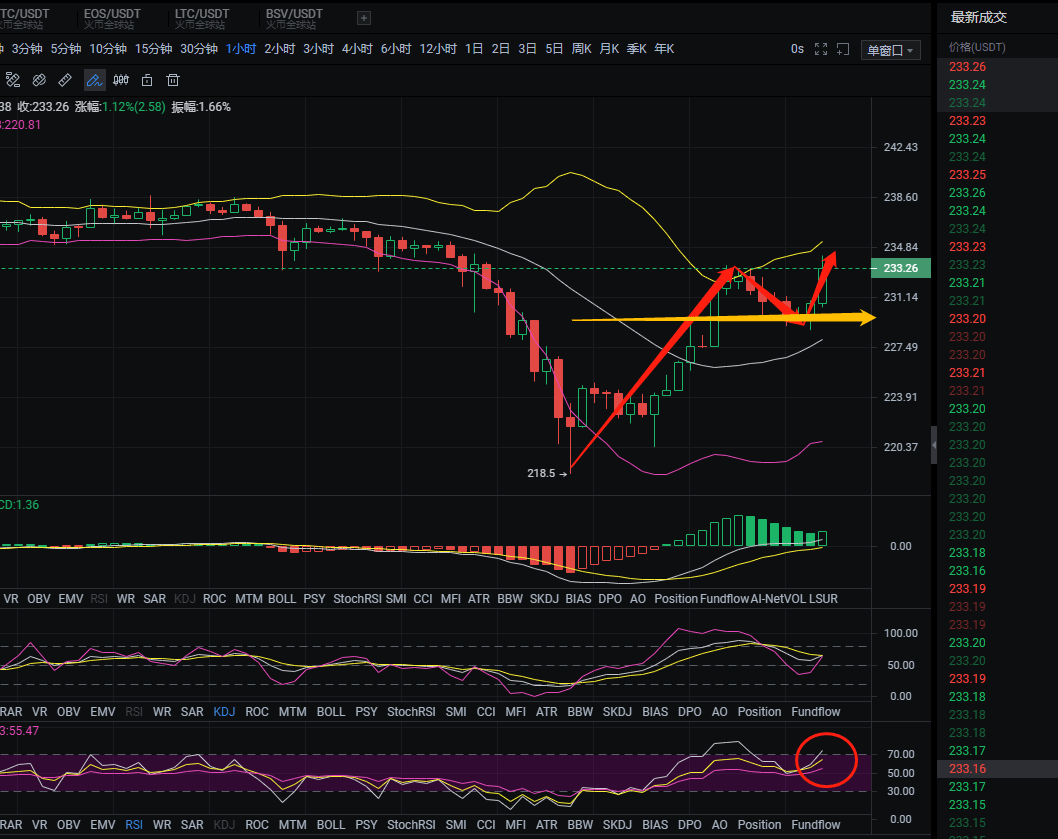Click the trash can delete drawings icon
The image size is (1058, 839).
(x=173, y=80)
